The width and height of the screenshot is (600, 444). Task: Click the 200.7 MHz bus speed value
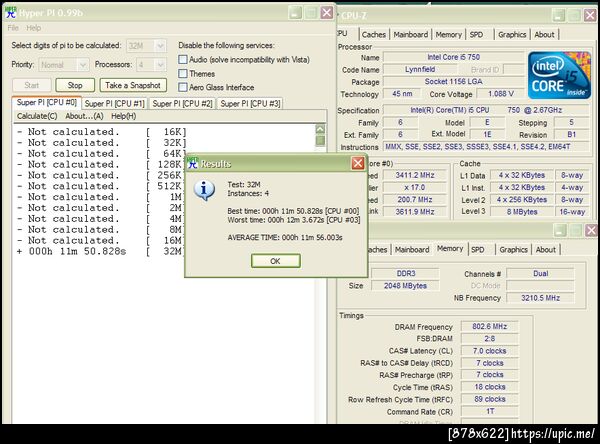pyautogui.click(x=415, y=200)
